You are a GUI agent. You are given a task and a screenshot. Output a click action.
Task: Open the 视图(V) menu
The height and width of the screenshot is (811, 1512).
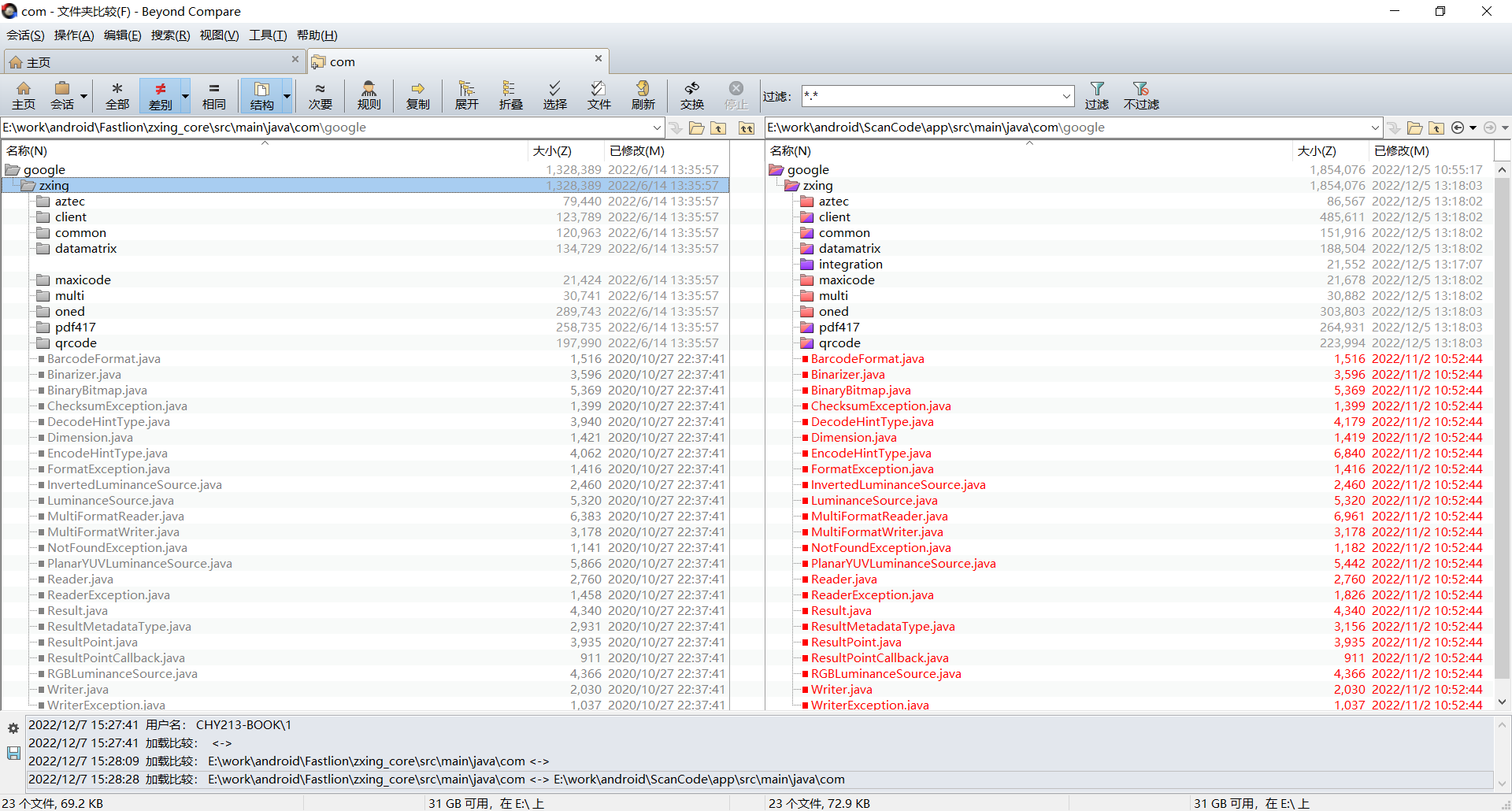point(219,35)
